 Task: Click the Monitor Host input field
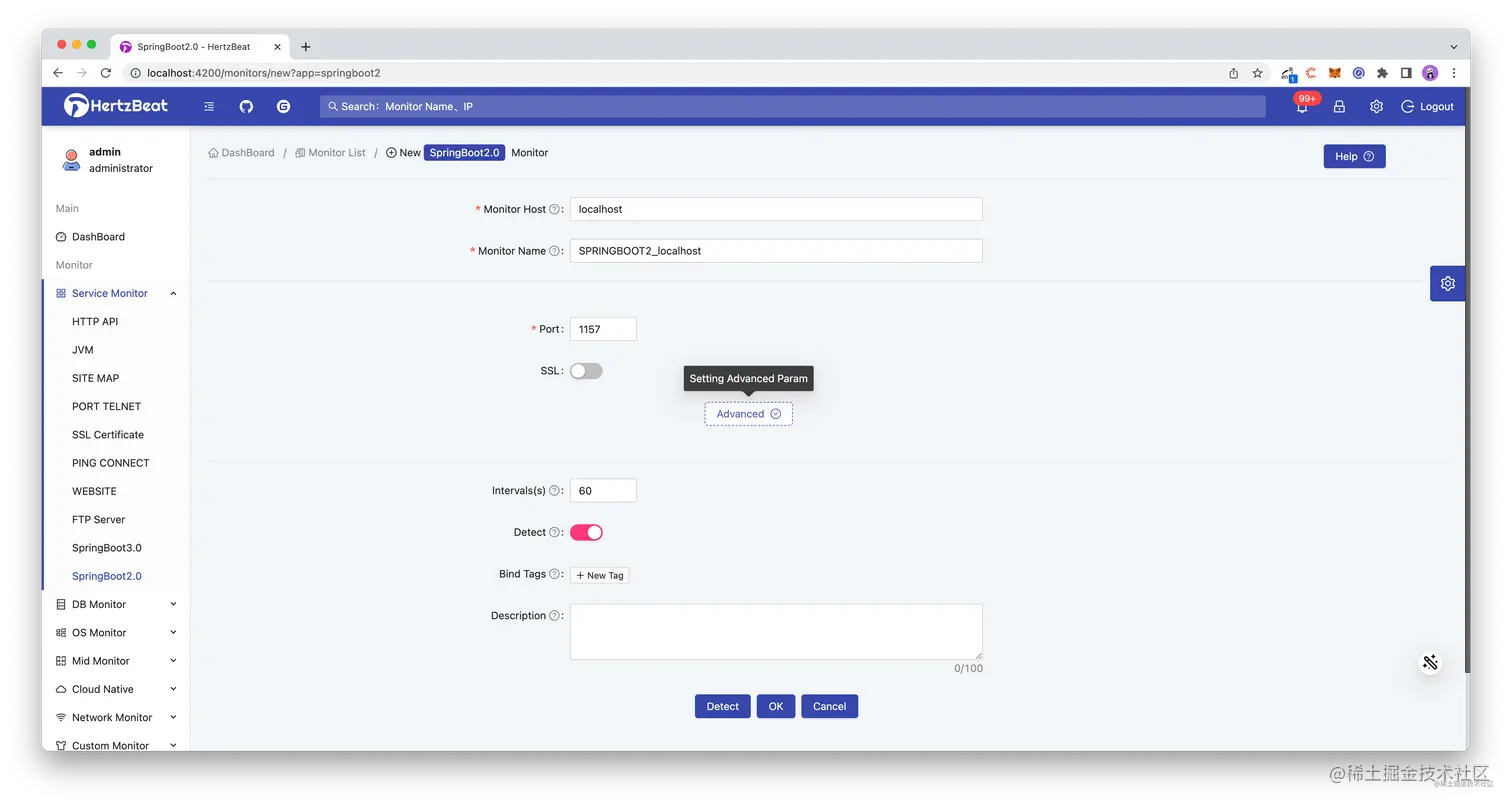(776, 209)
